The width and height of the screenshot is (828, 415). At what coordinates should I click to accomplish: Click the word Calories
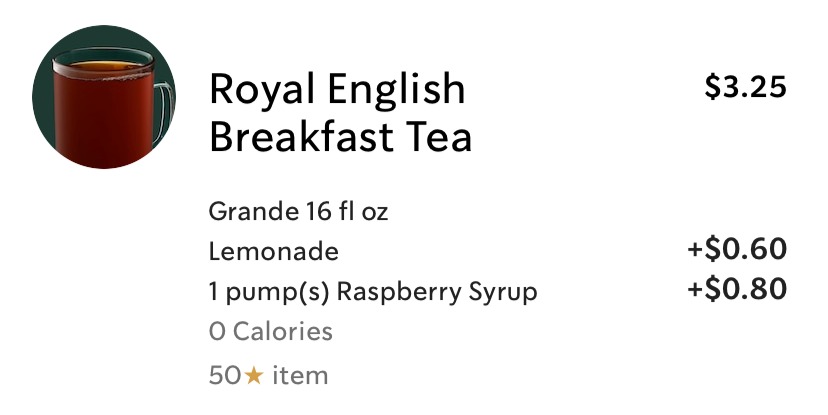284,332
